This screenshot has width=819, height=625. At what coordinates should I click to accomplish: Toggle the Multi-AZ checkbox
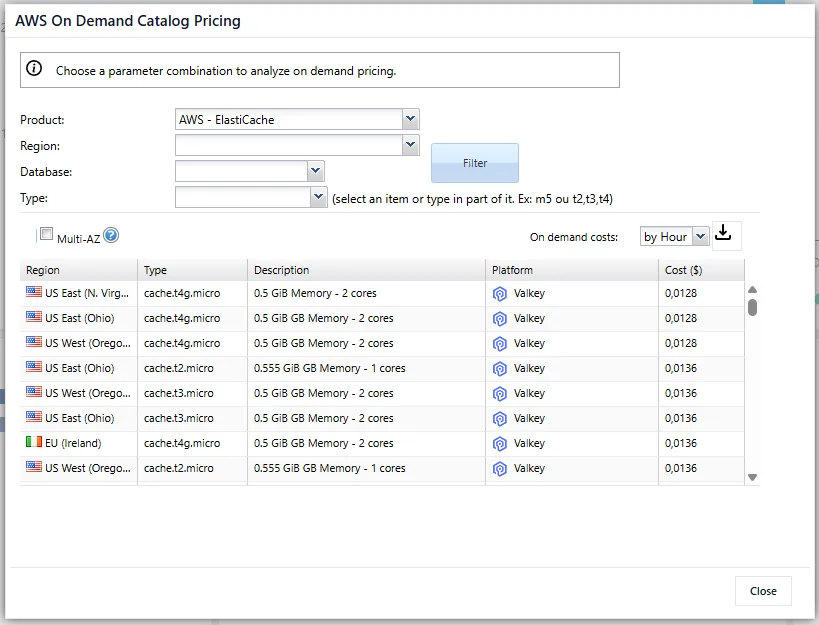(x=46, y=233)
